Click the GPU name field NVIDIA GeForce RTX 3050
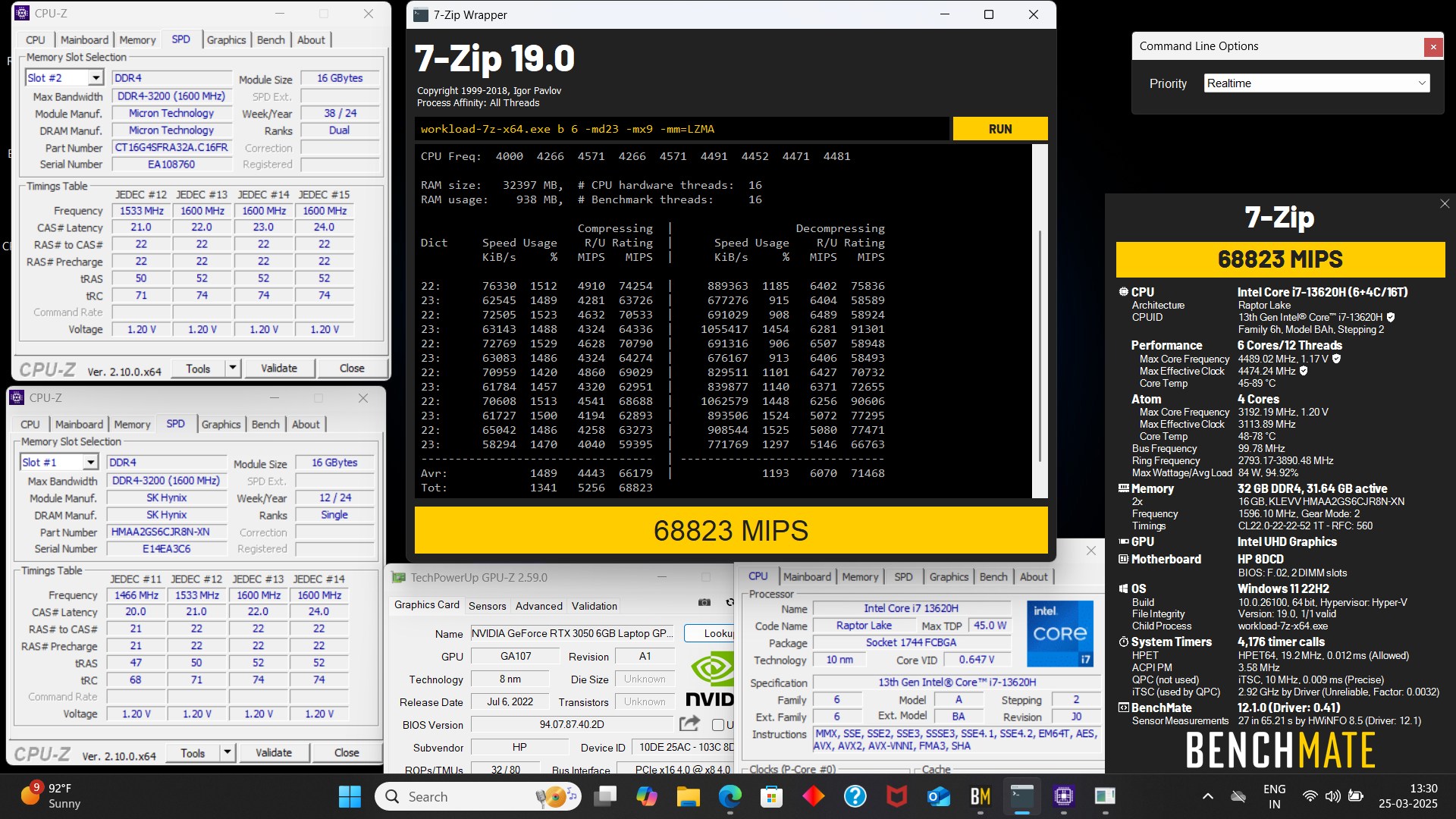Viewport: 1456px width, 819px height. pyautogui.click(x=572, y=633)
